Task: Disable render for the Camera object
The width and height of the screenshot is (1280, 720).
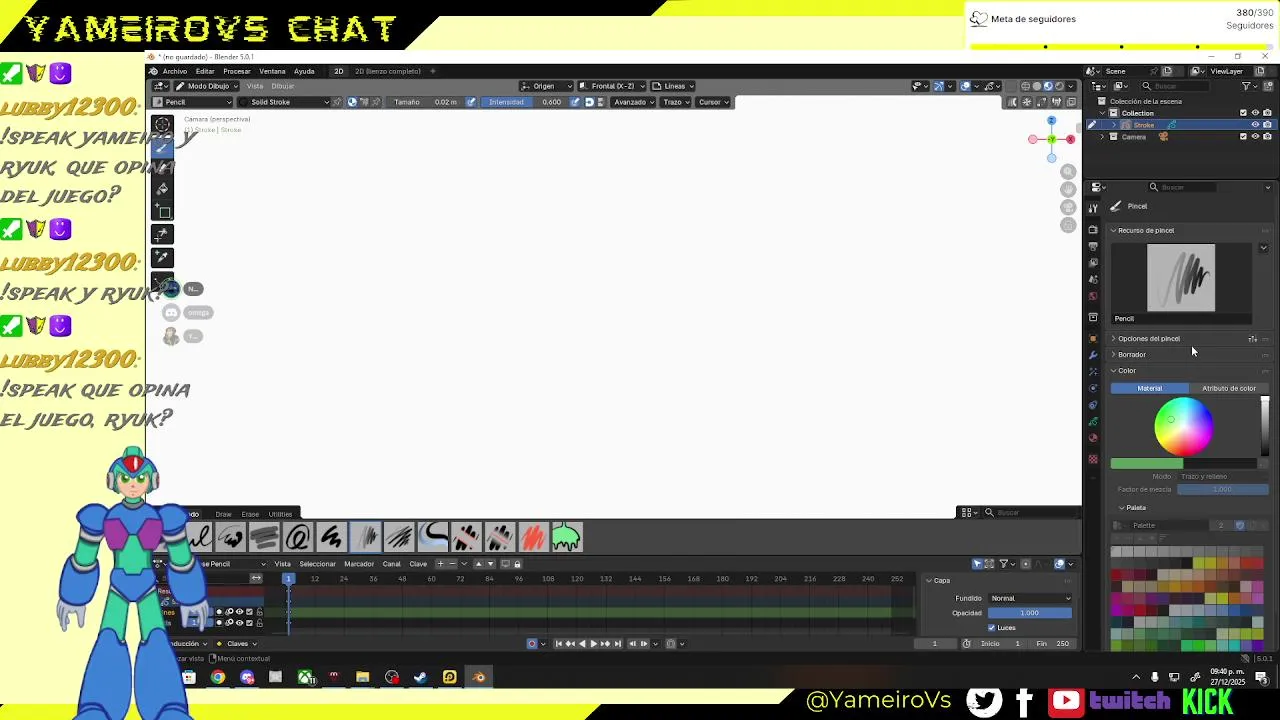Action: 1267,137
